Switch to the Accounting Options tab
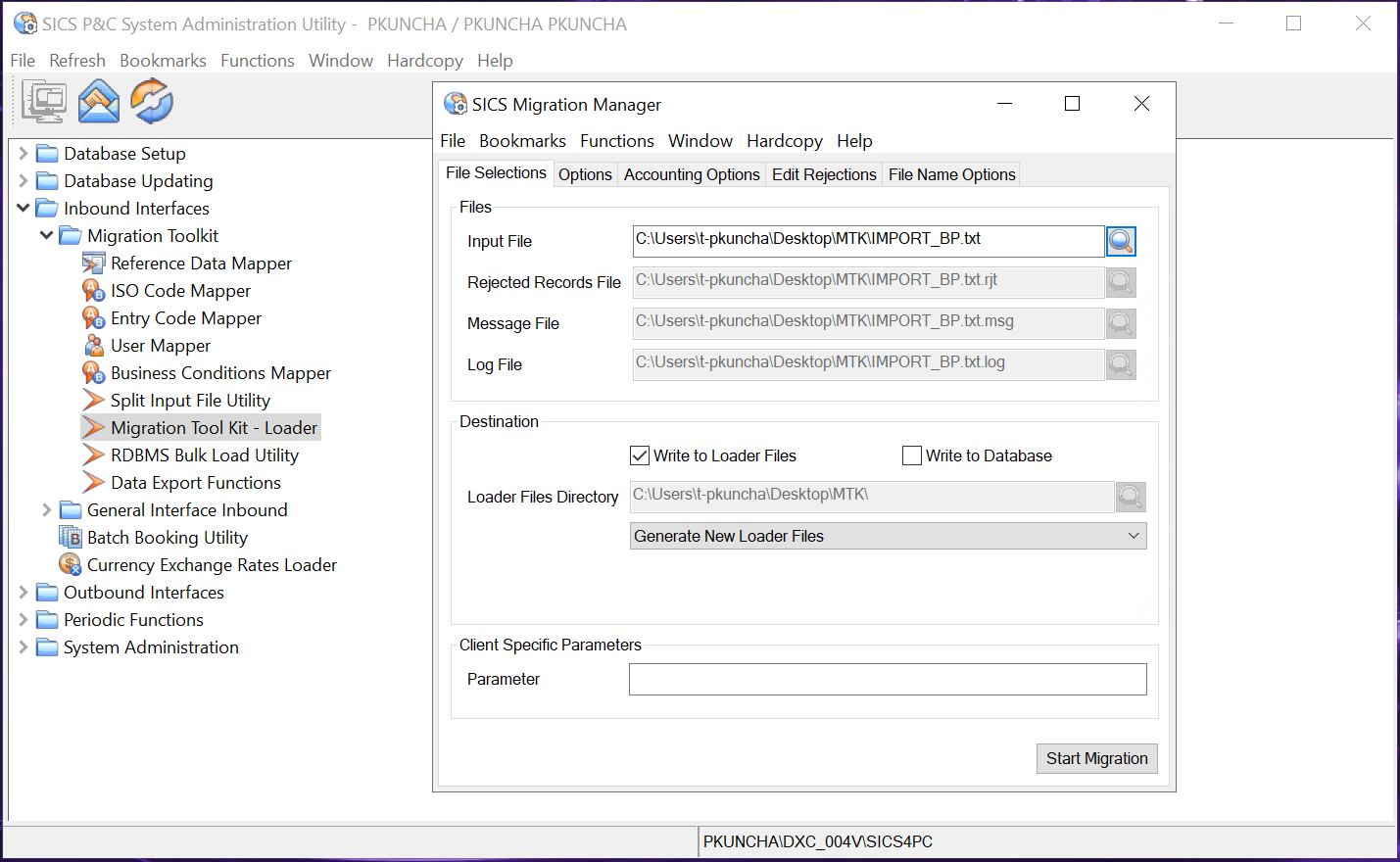The width and height of the screenshot is (1400, 862). coord(692,174)
